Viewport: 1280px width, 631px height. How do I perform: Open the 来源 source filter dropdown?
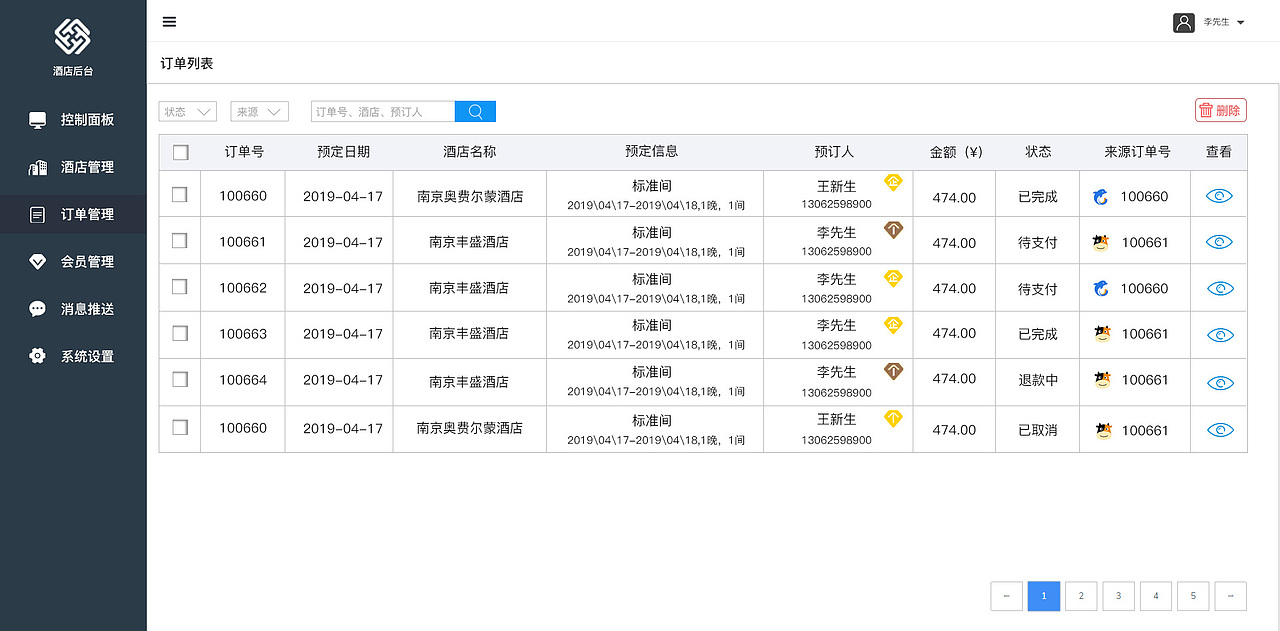click(x=259, y=111)
